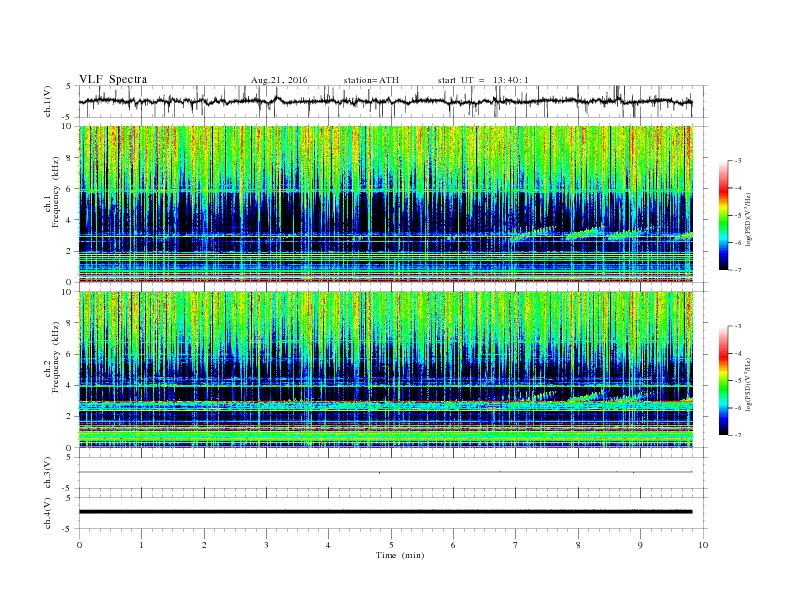Screen dimensions: 792x612
Task: Click the "station=ATH" header label
Action: click(x=371, y=80)
